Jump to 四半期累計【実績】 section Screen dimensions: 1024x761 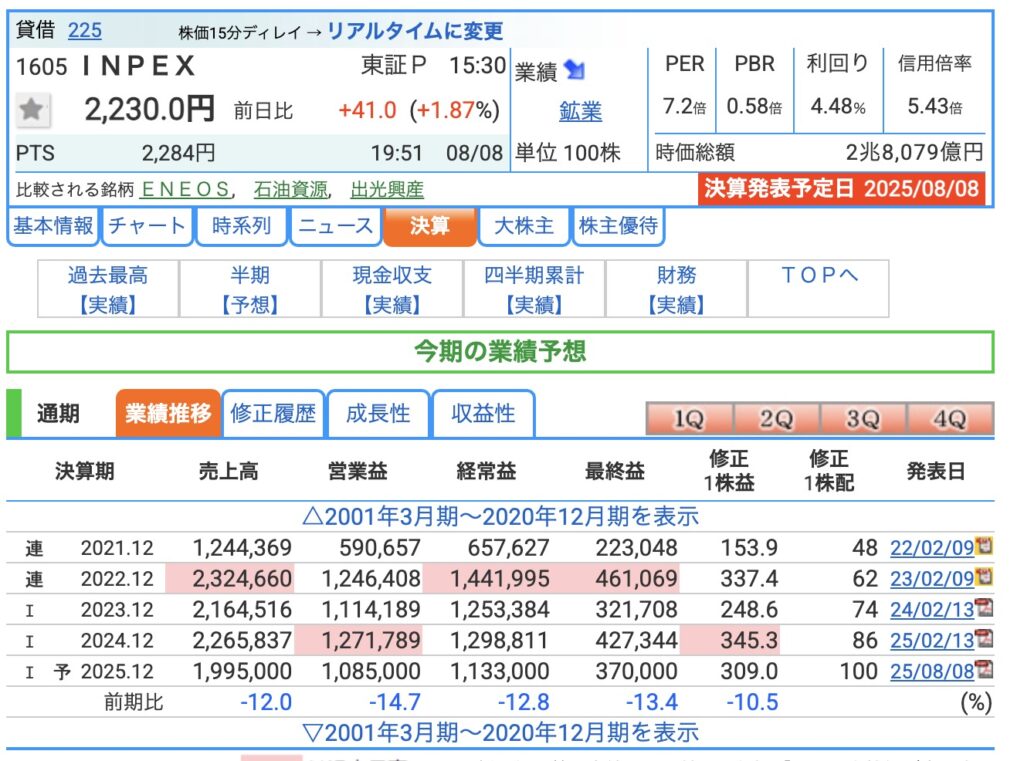click(534, 289)
